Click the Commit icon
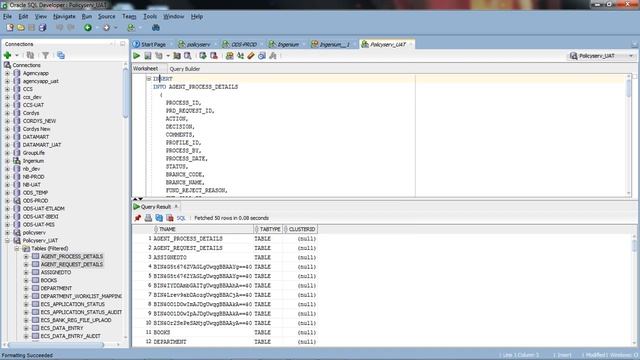640x360 pixels. click(203, 56)
